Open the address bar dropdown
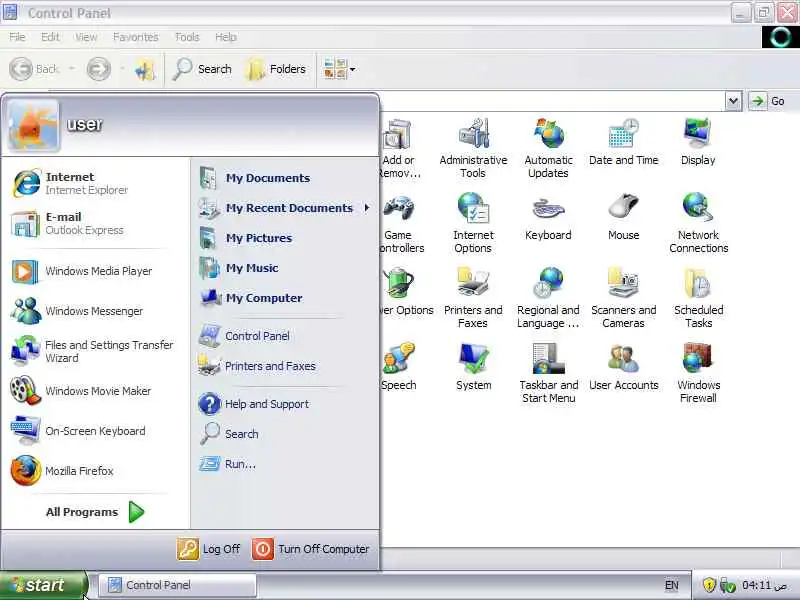 click(733, 101)
